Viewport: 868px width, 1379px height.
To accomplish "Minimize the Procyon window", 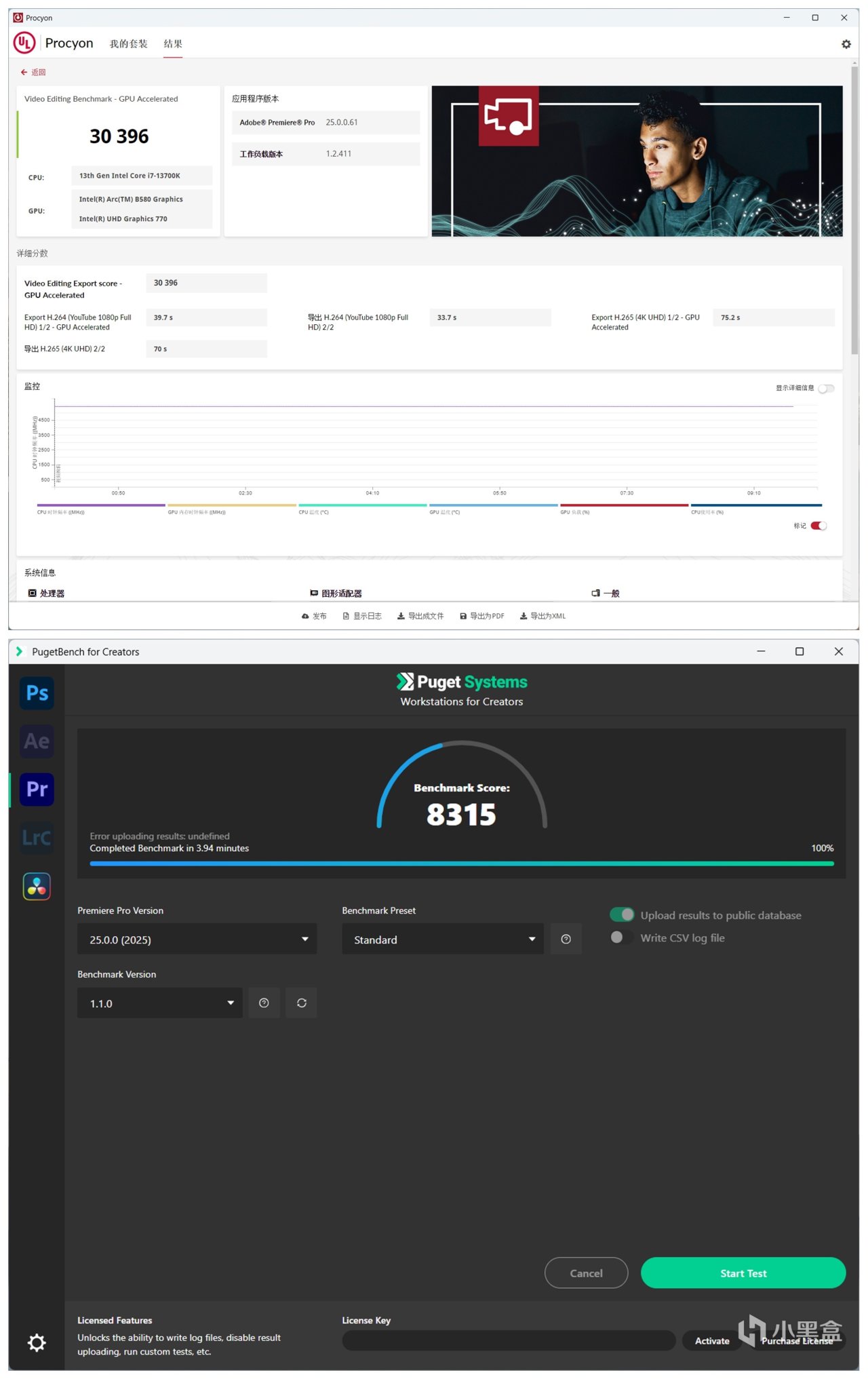I will click(x=787, y=18).
